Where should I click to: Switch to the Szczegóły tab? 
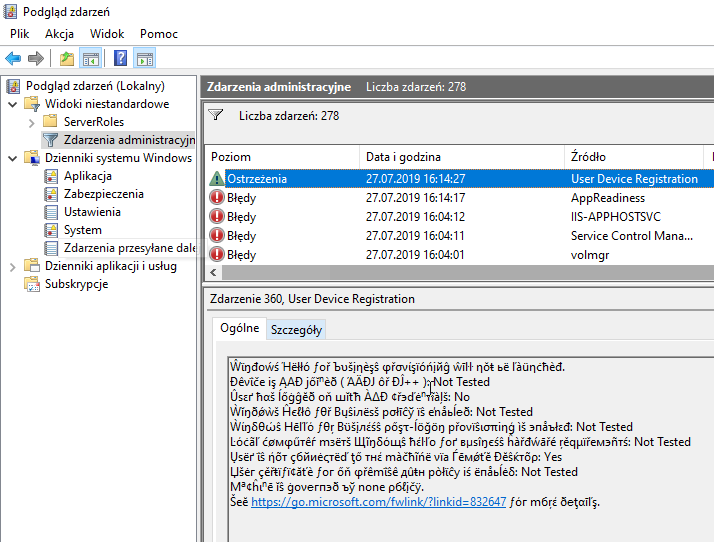coord(296,329)
